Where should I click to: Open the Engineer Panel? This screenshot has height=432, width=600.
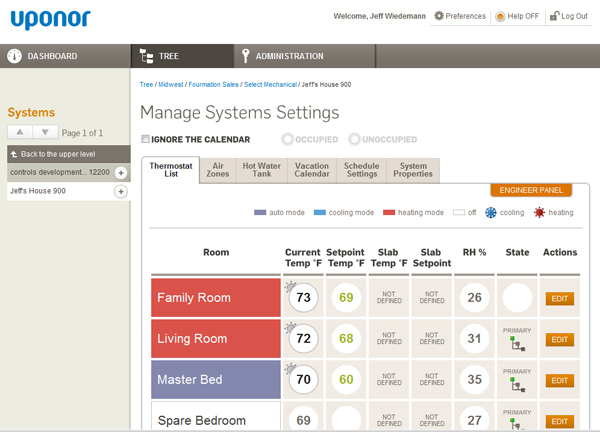coord(531,190)
